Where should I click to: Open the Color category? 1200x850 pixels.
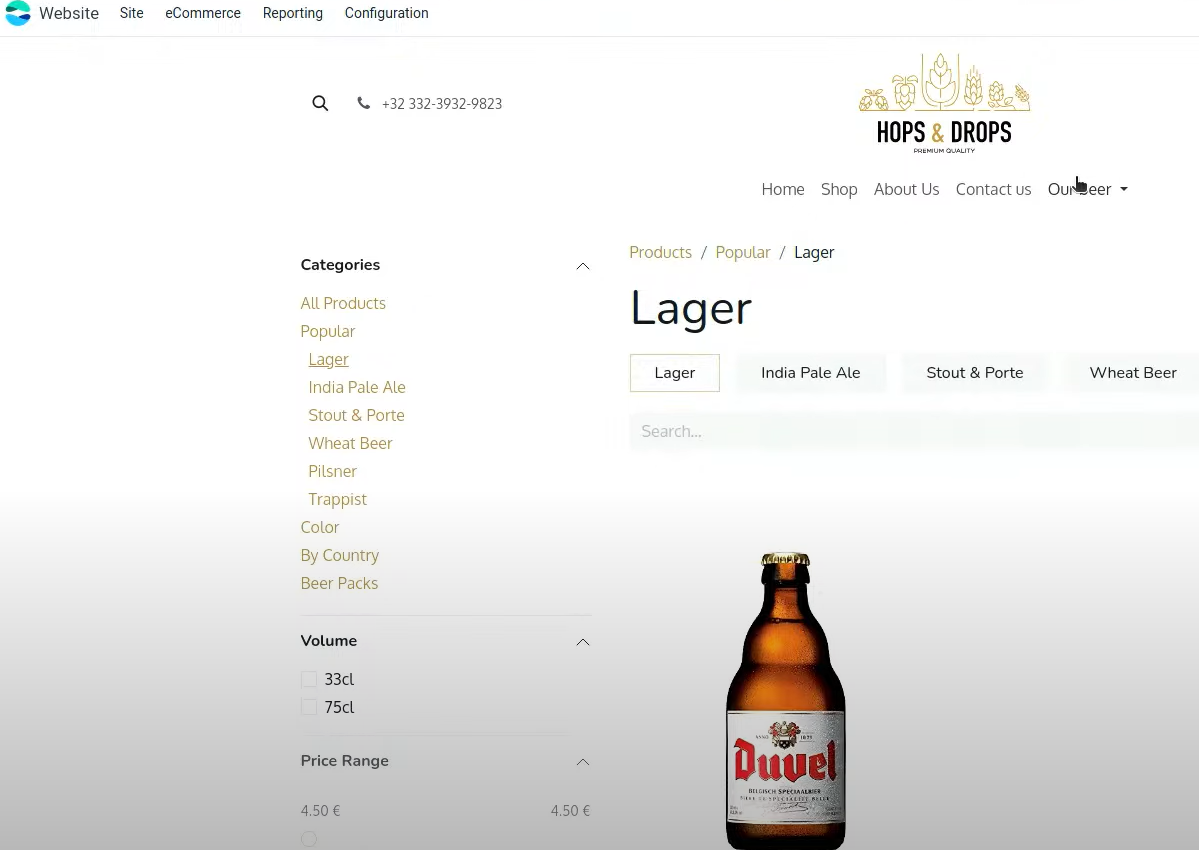pos(320,527)
